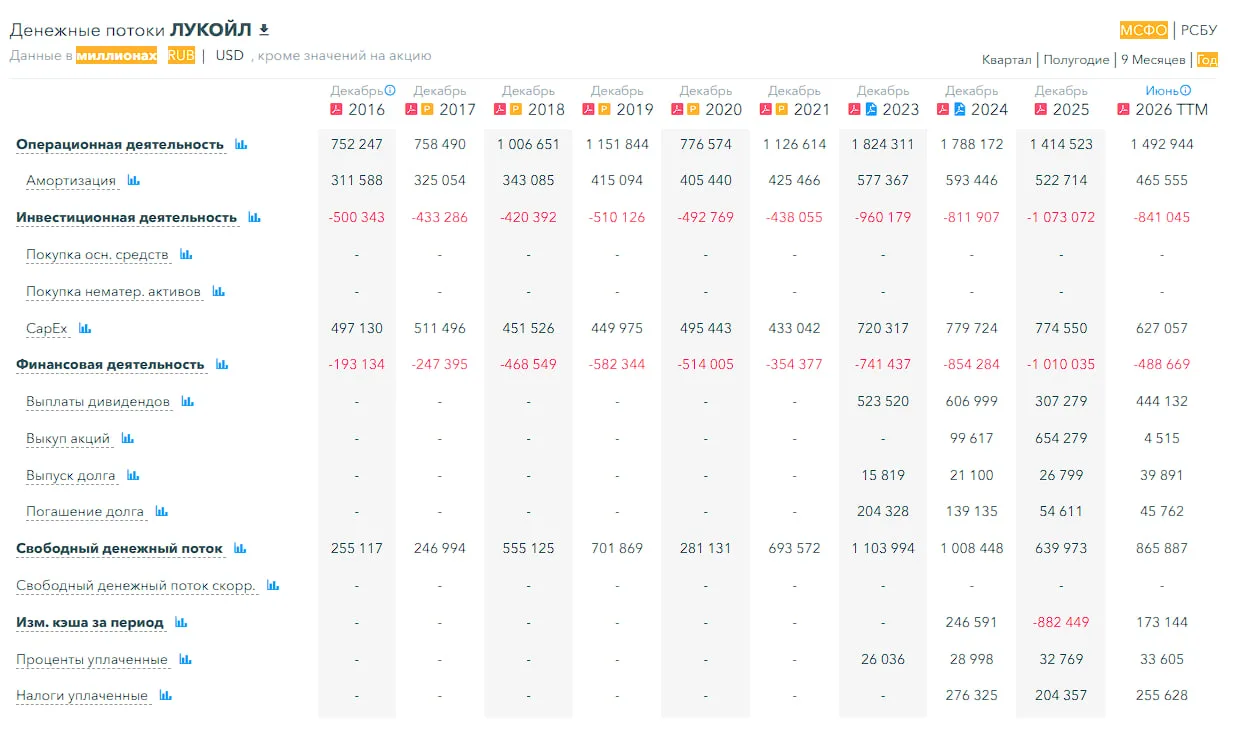Screen dimensions: 1237x740
Task: Click the chart icon beside Покупка нематер. активов
Action: [x=219, y=291]
